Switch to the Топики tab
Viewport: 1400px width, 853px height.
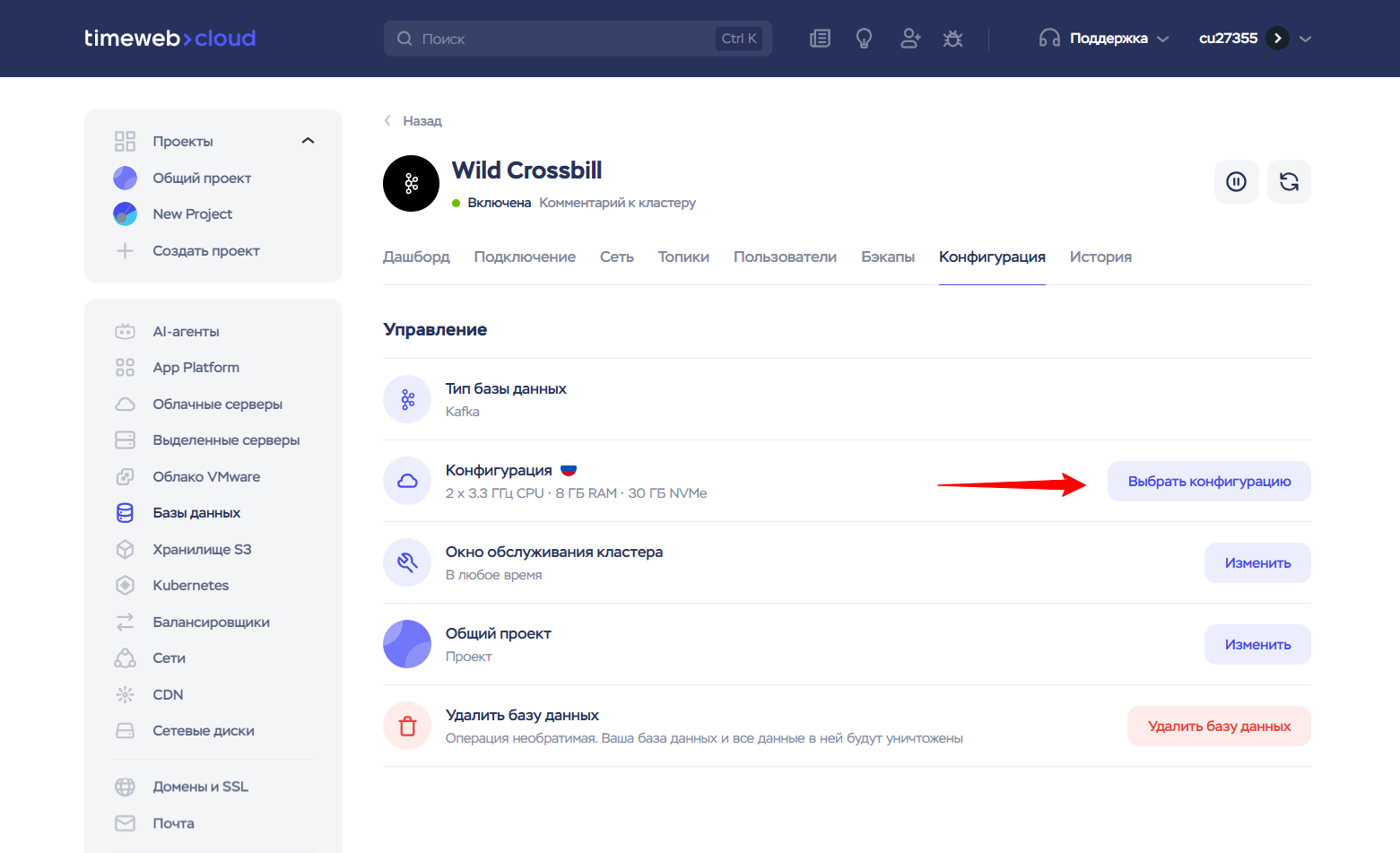683,257
